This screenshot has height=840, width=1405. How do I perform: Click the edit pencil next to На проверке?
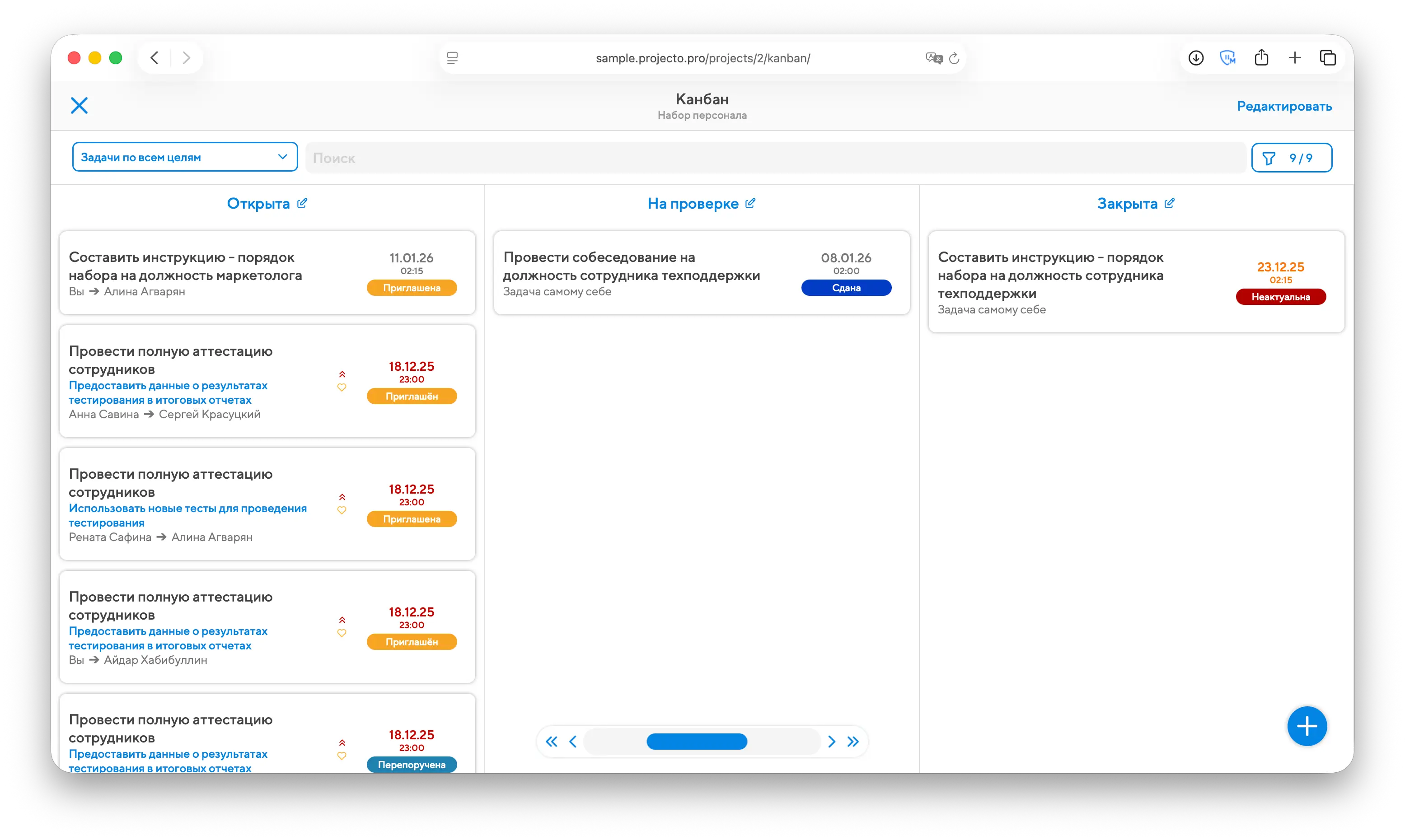tap(750, 203)
